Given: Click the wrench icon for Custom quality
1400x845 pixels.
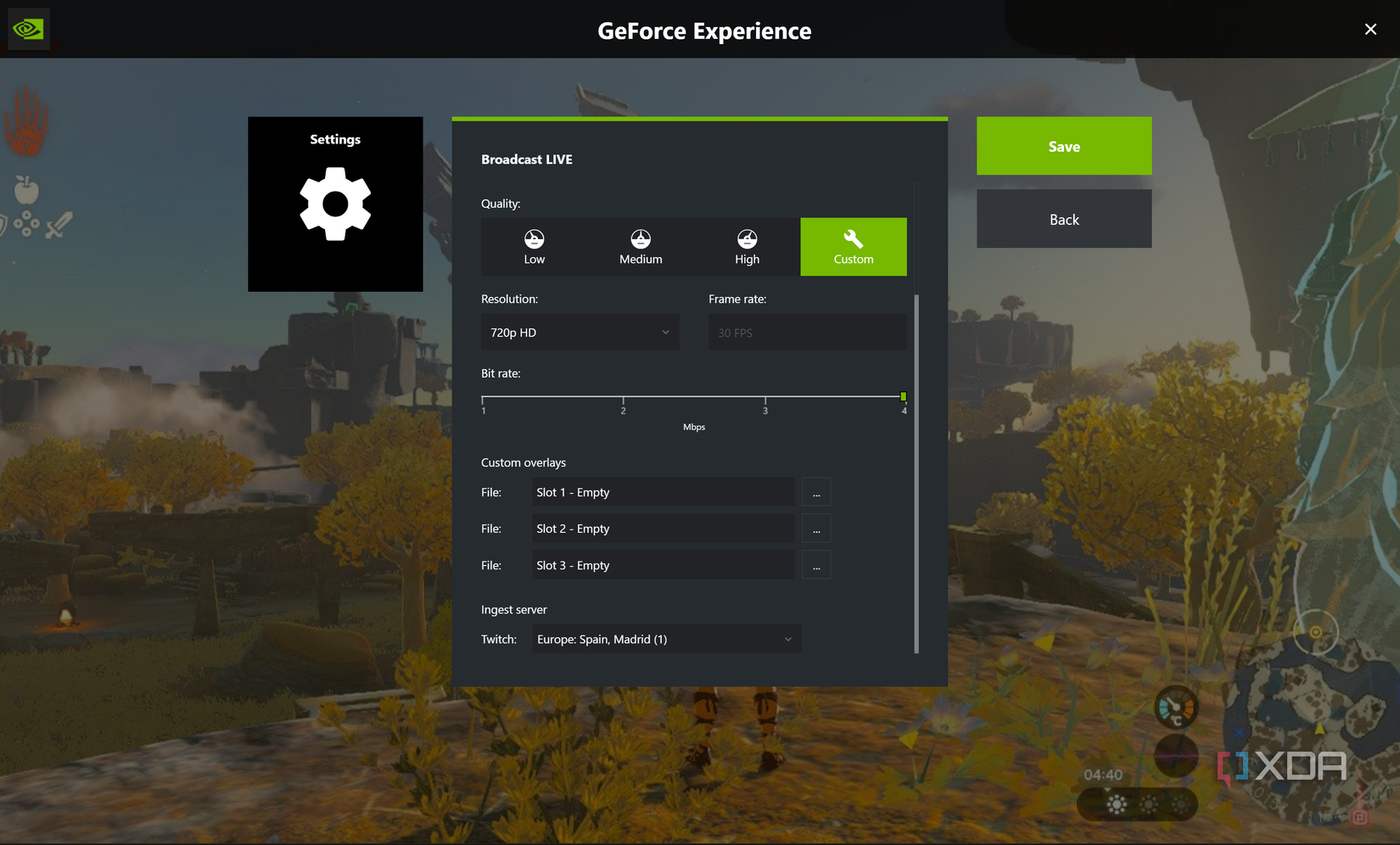Looking at the screenshot, I should [x=853, y=238].
